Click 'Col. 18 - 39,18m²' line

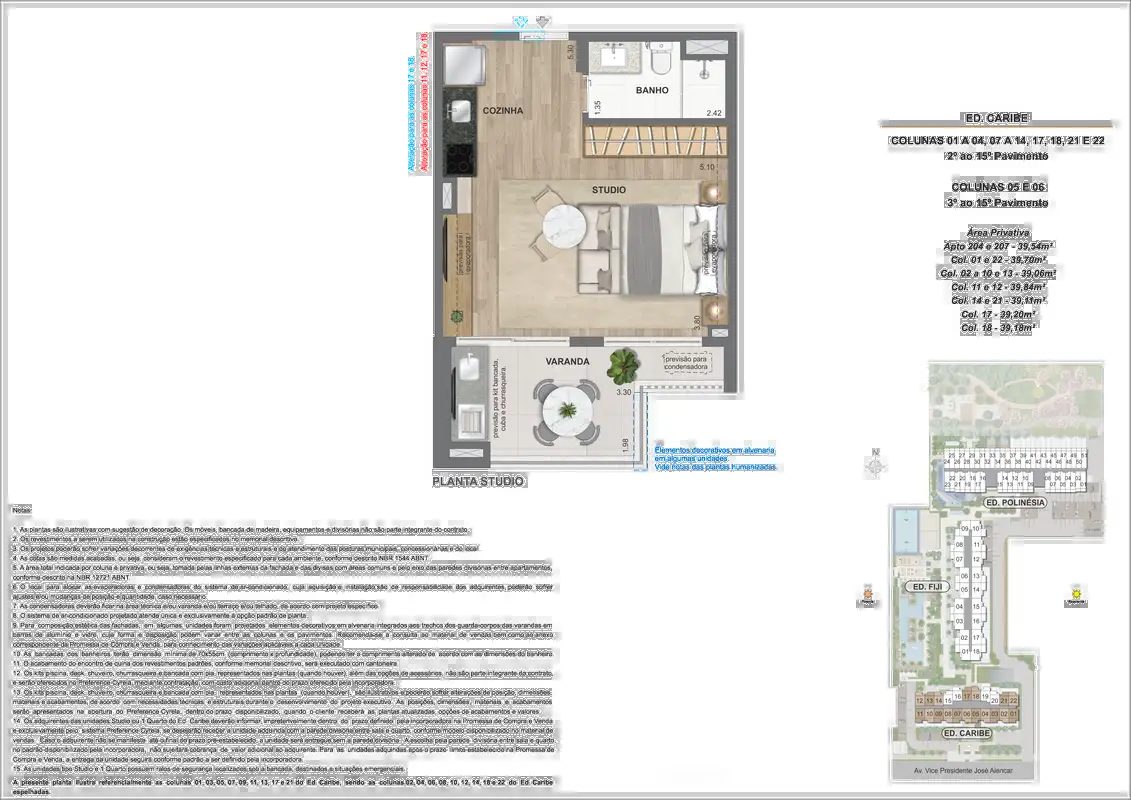pos(998,328)
